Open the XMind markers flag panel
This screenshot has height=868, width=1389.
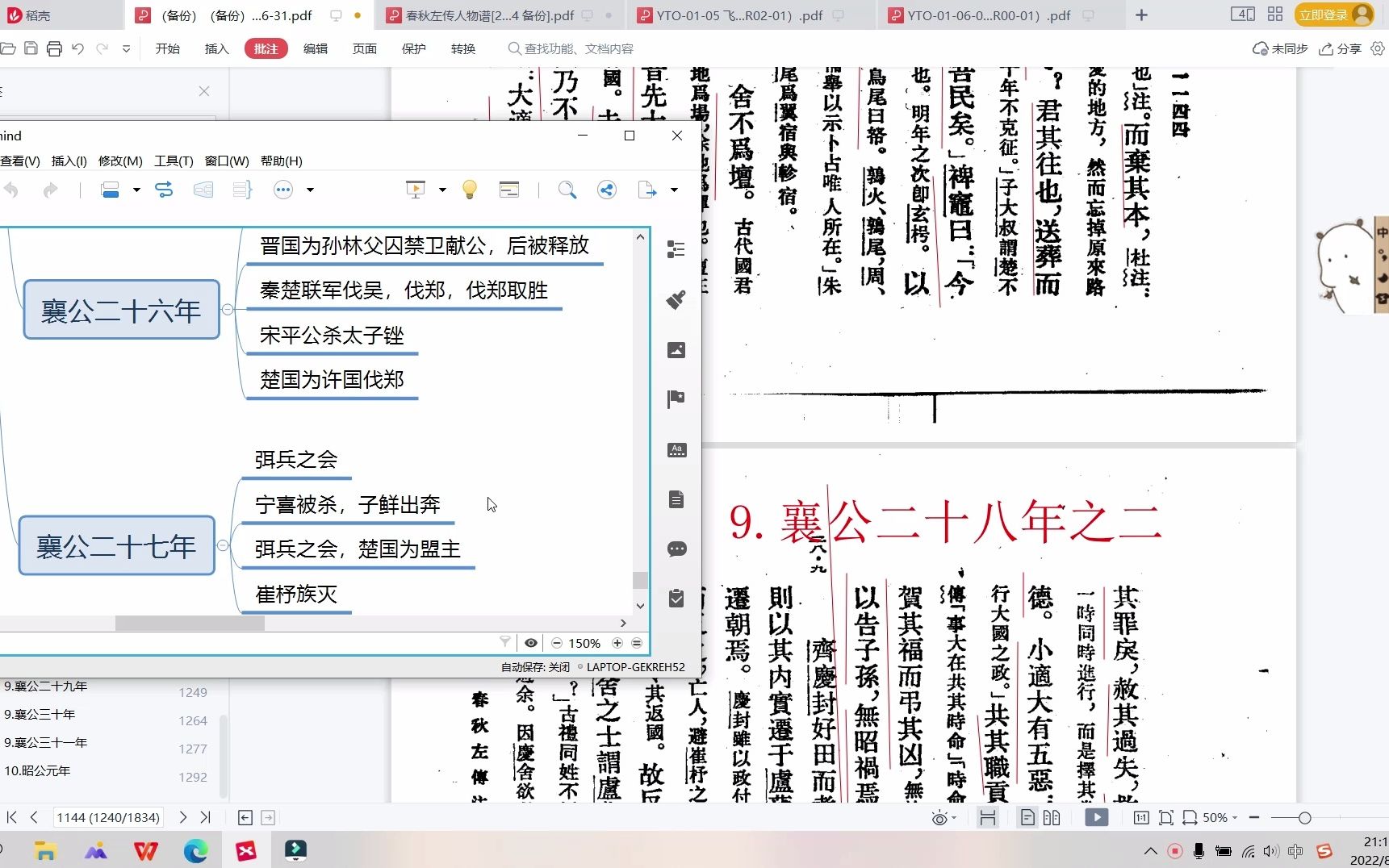tap(676, 399)
